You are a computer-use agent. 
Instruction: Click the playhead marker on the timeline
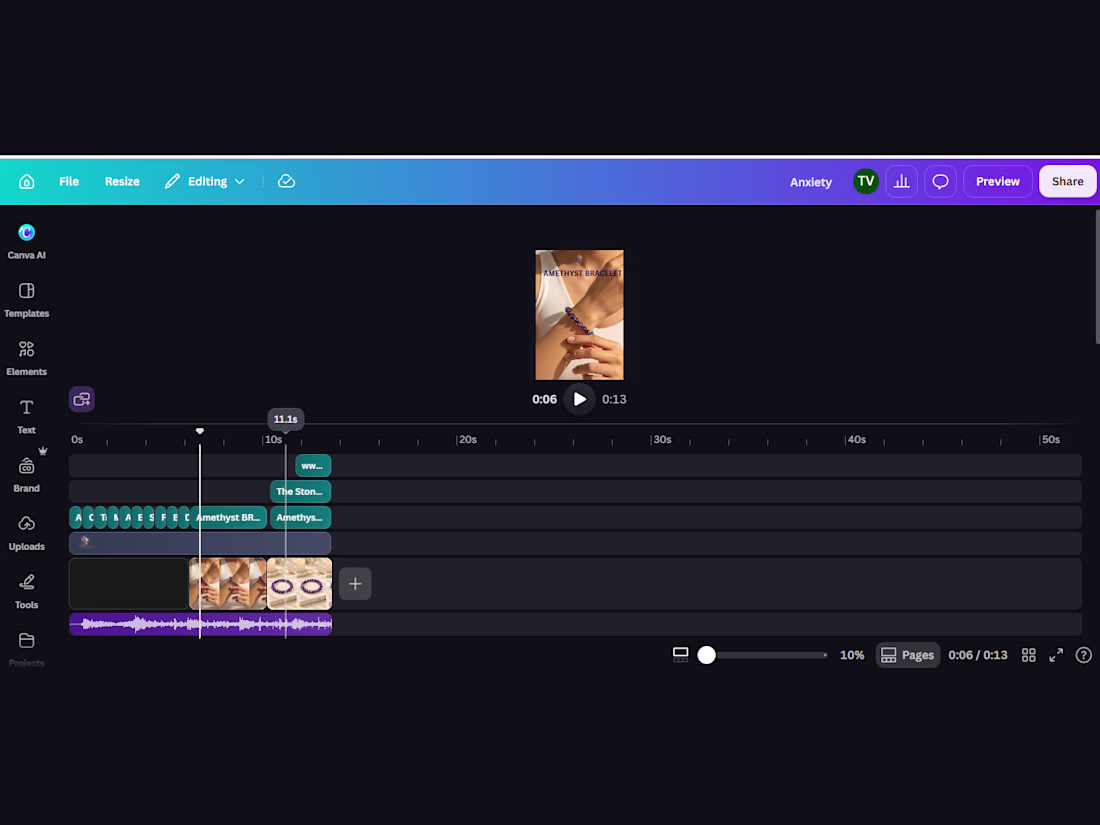pos(200,431)
